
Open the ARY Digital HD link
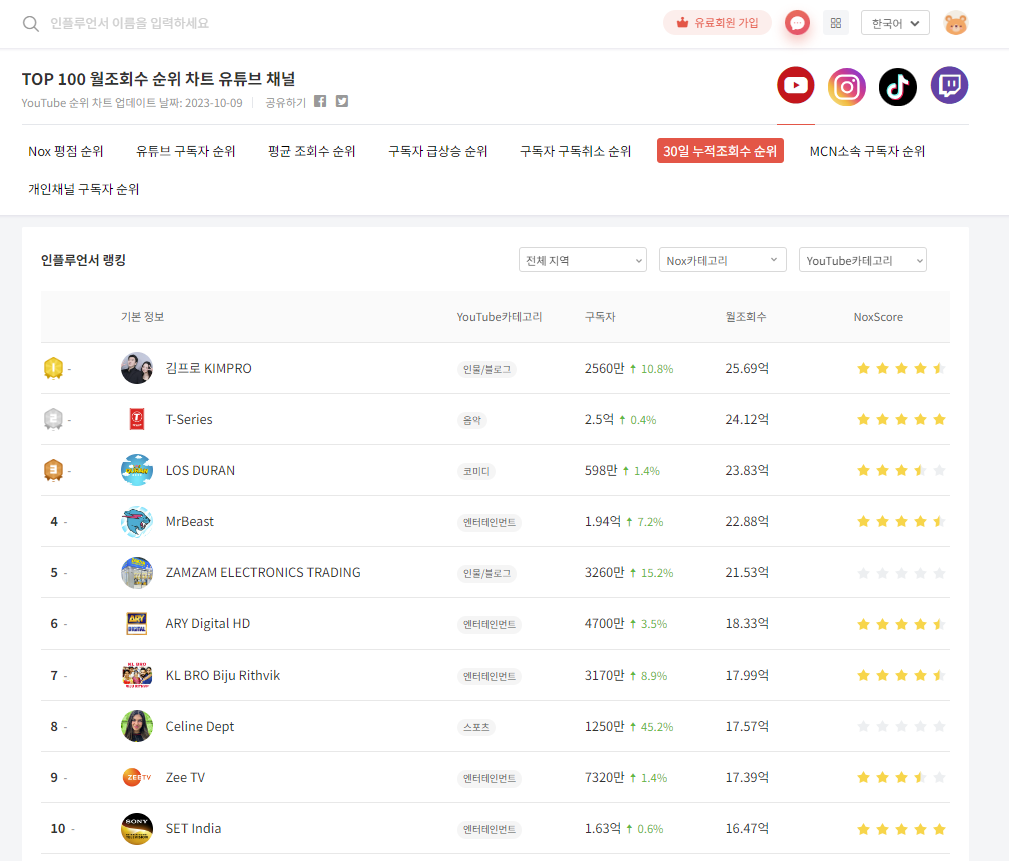(x=208, y=624)
